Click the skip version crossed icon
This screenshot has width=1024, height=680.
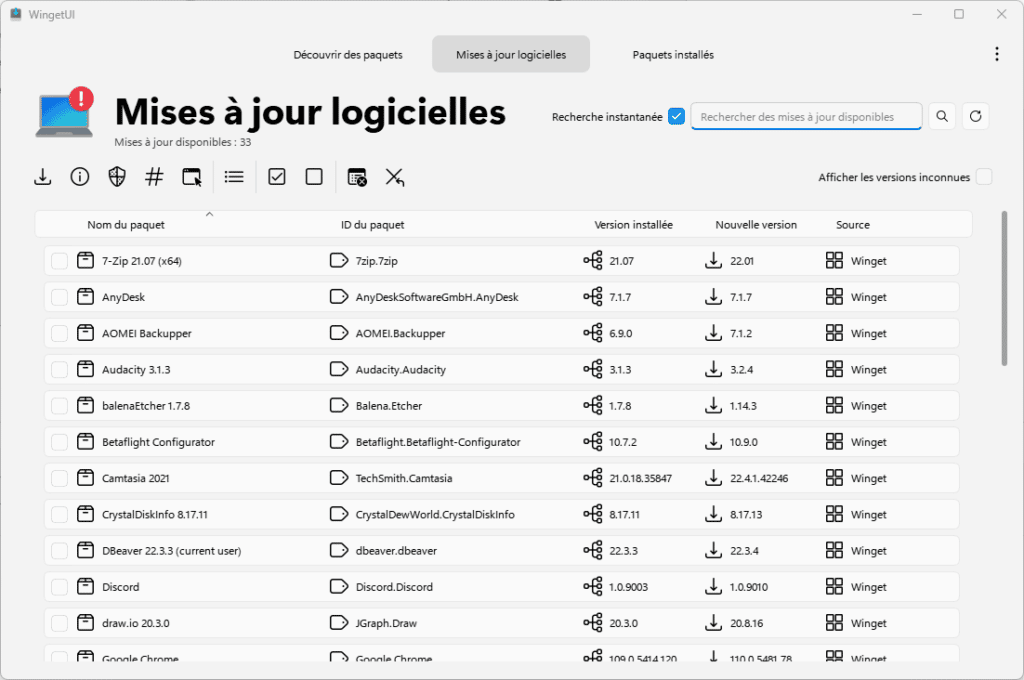394,177
